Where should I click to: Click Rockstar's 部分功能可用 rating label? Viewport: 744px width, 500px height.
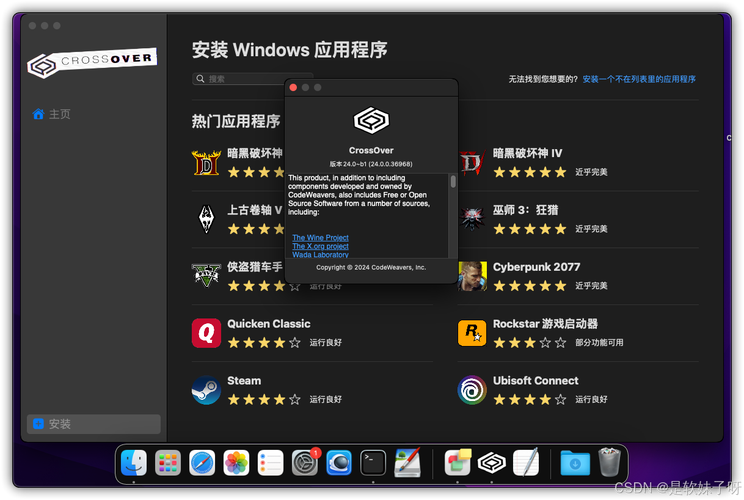(599, 343)
